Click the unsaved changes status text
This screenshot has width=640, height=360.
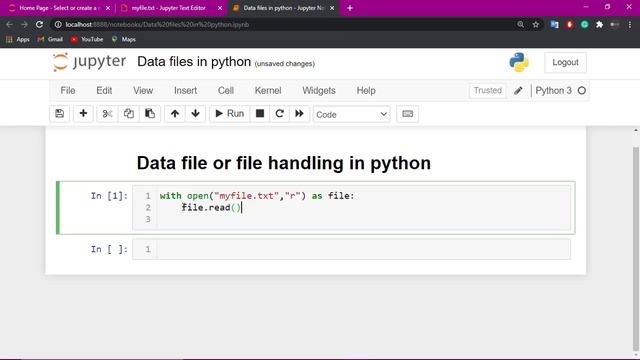284,64
